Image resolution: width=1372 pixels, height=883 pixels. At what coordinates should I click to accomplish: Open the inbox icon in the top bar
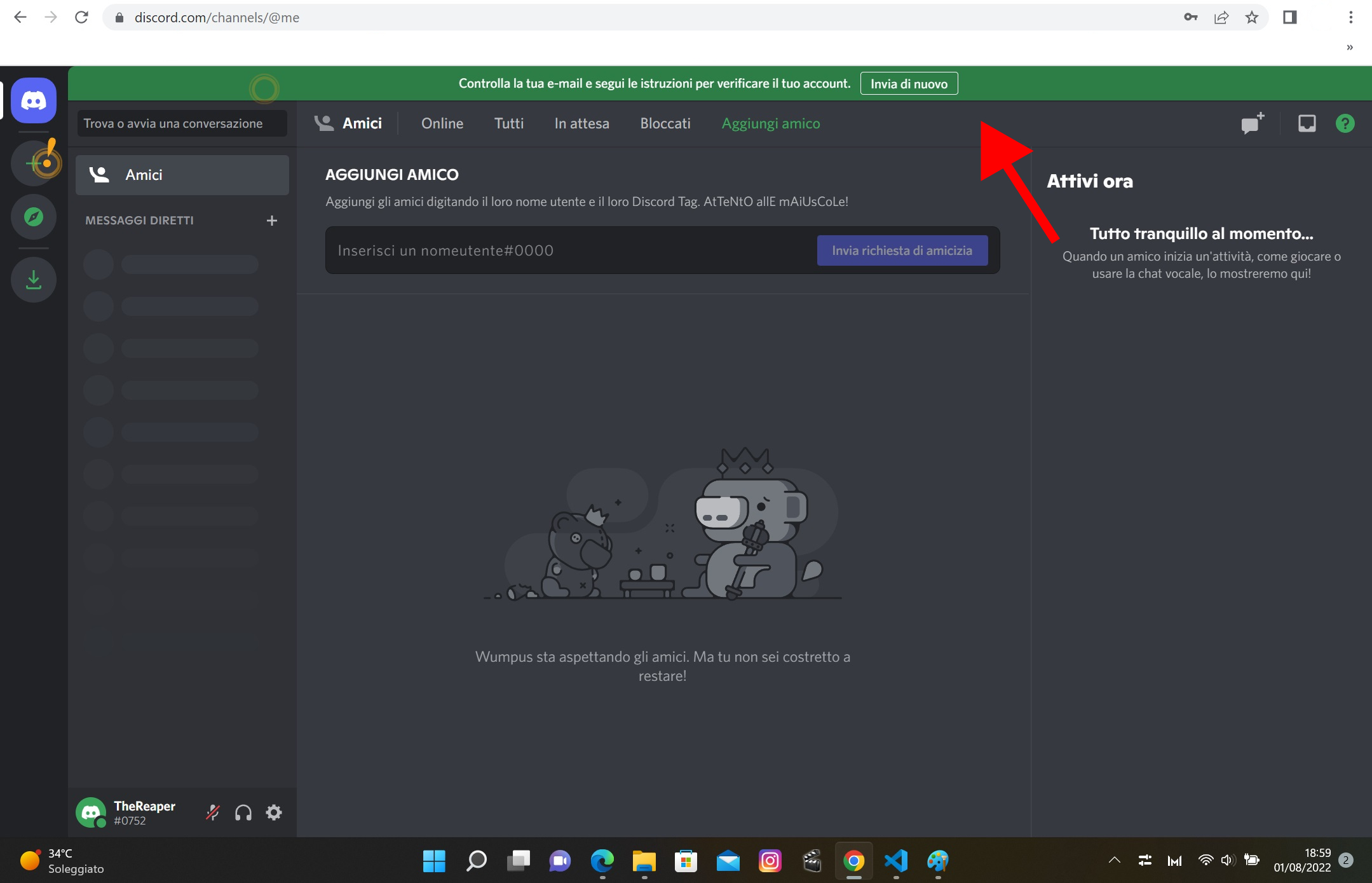point(1307,123)
